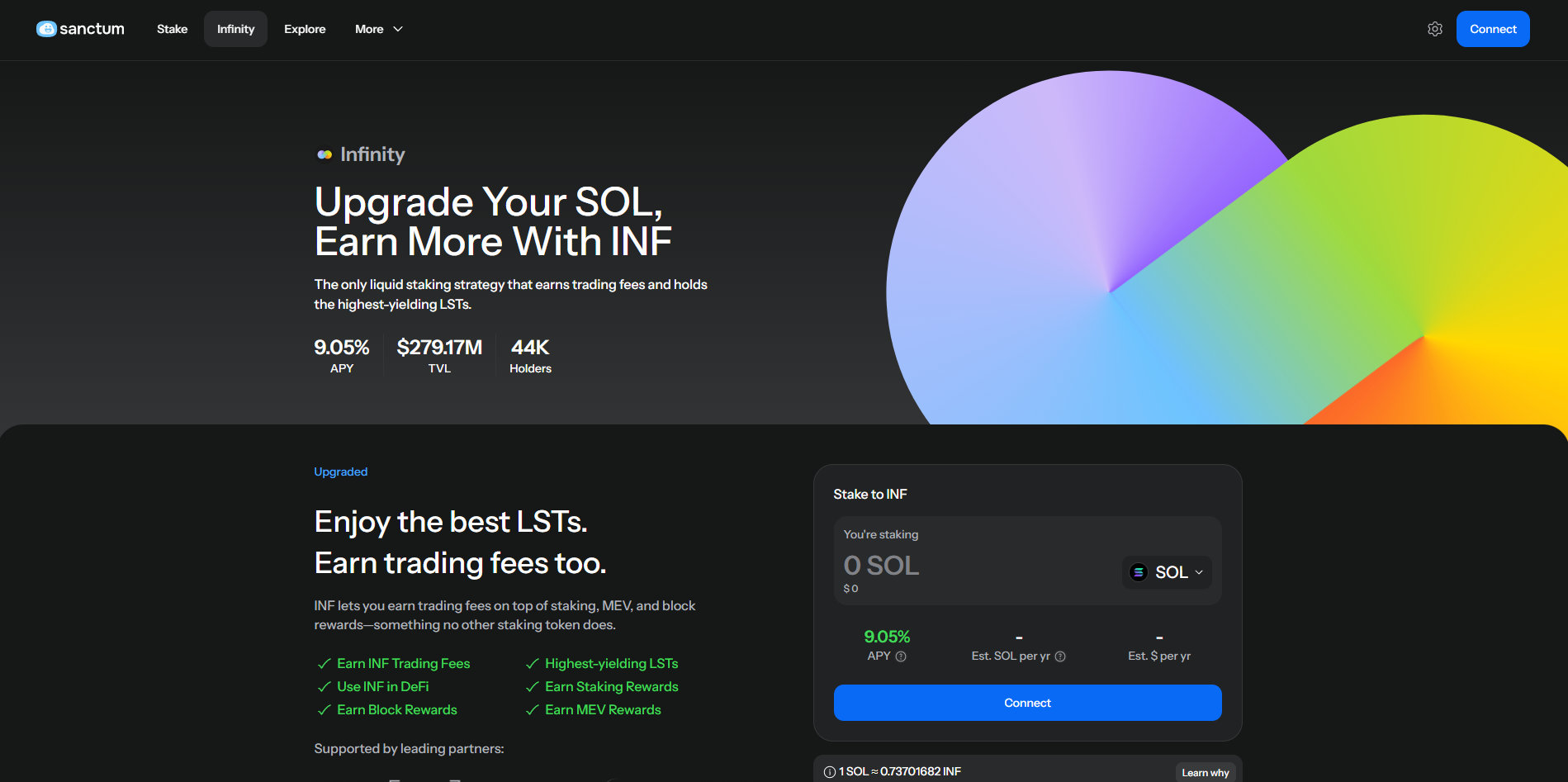Click the SOL token logo icon

click(x=1139, y=572)
